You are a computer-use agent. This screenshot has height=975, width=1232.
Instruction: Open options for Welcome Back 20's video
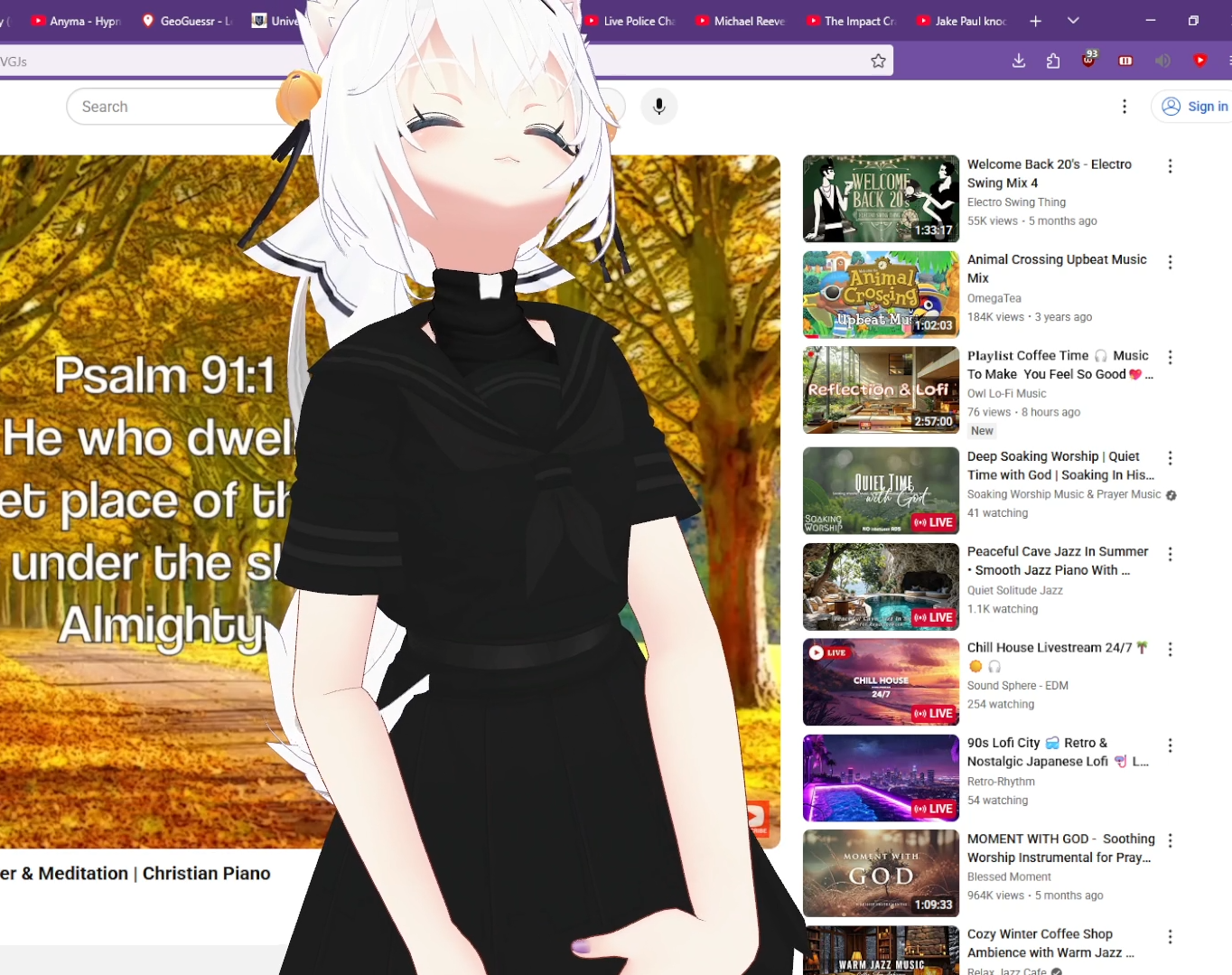(x=1171, y=166)
